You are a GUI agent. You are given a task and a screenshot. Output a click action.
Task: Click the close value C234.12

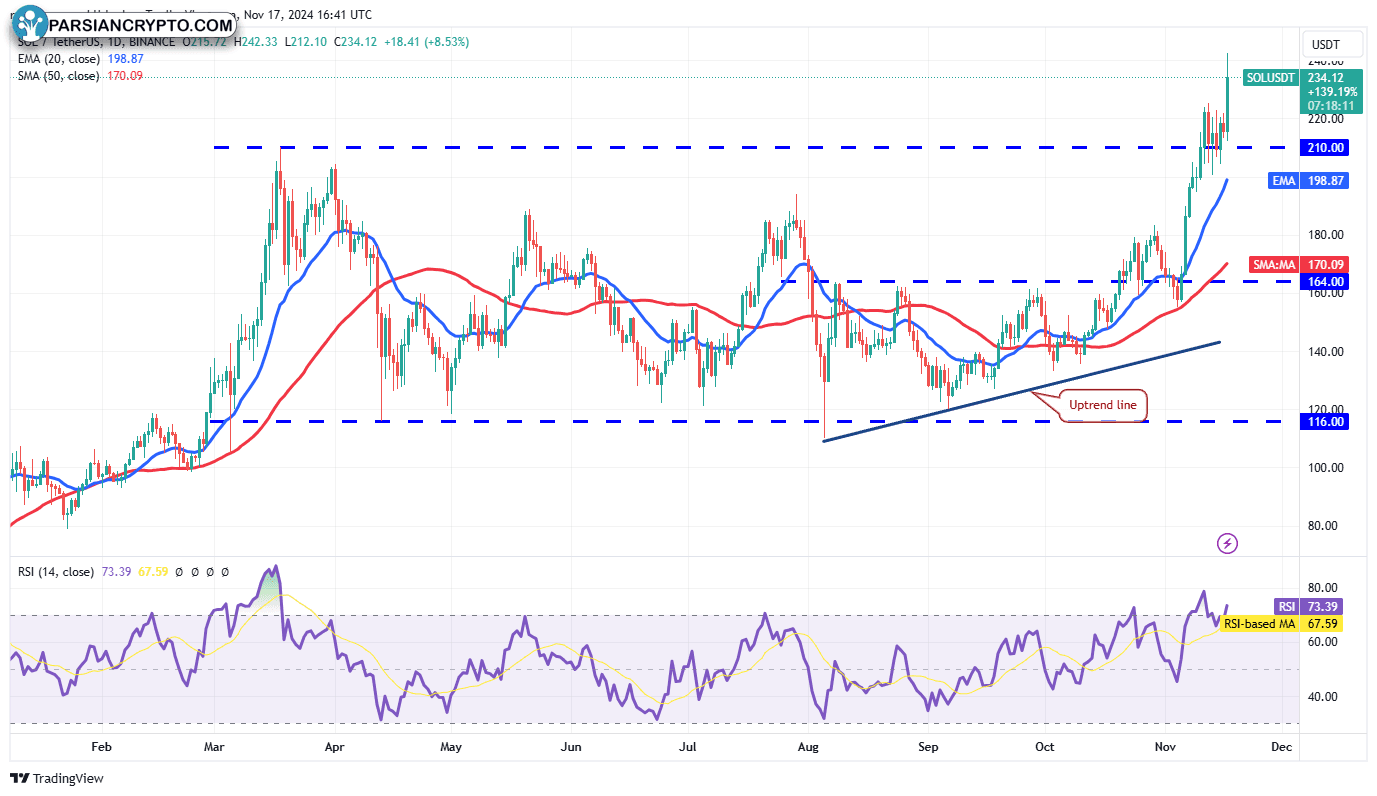click(356, 42)
